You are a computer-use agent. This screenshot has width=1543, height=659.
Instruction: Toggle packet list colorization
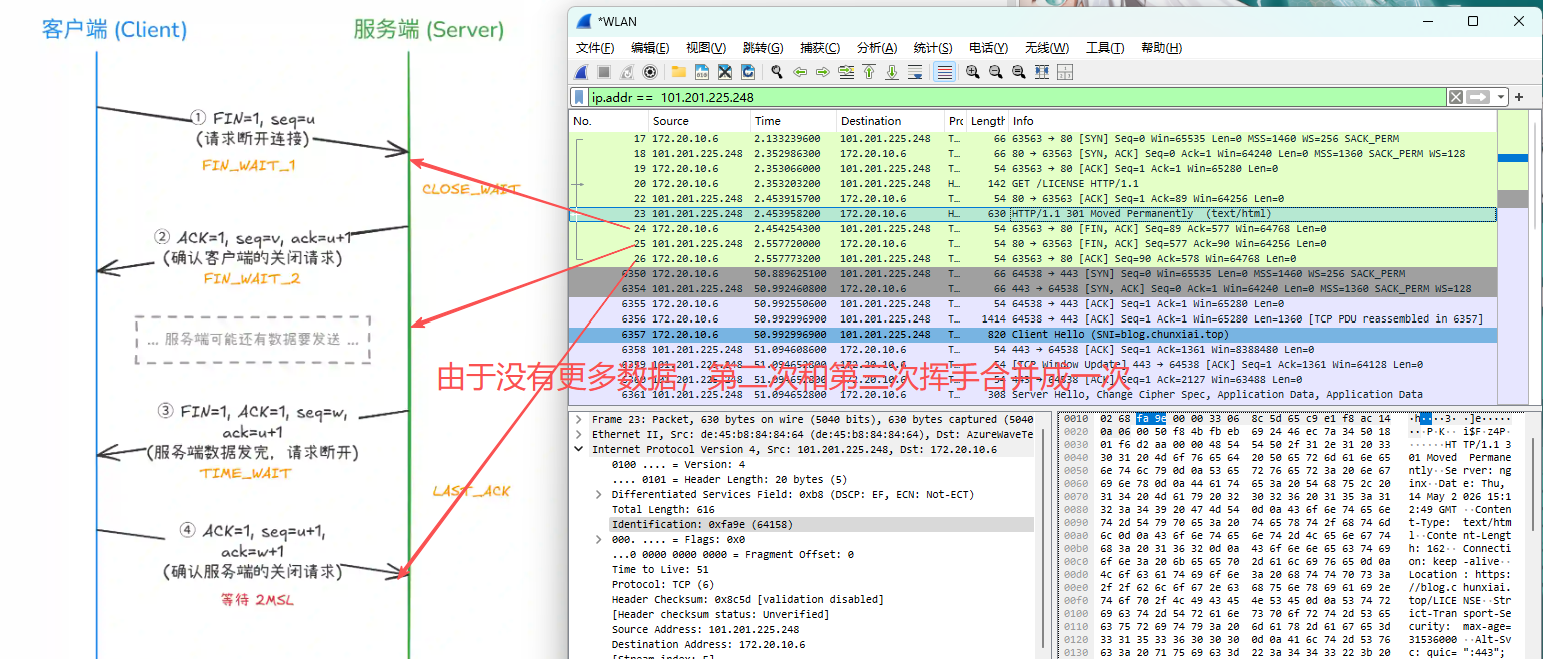(944, 72)
